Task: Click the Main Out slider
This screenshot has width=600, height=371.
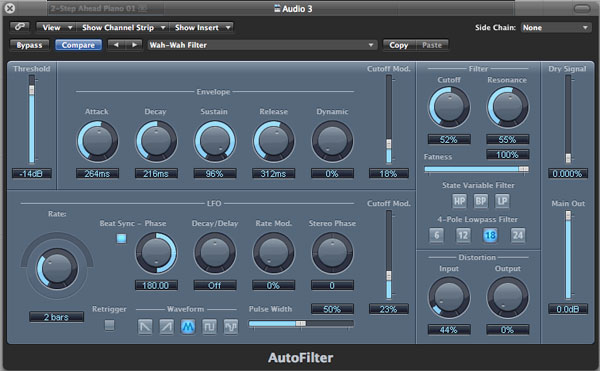Action: (568, 255)
